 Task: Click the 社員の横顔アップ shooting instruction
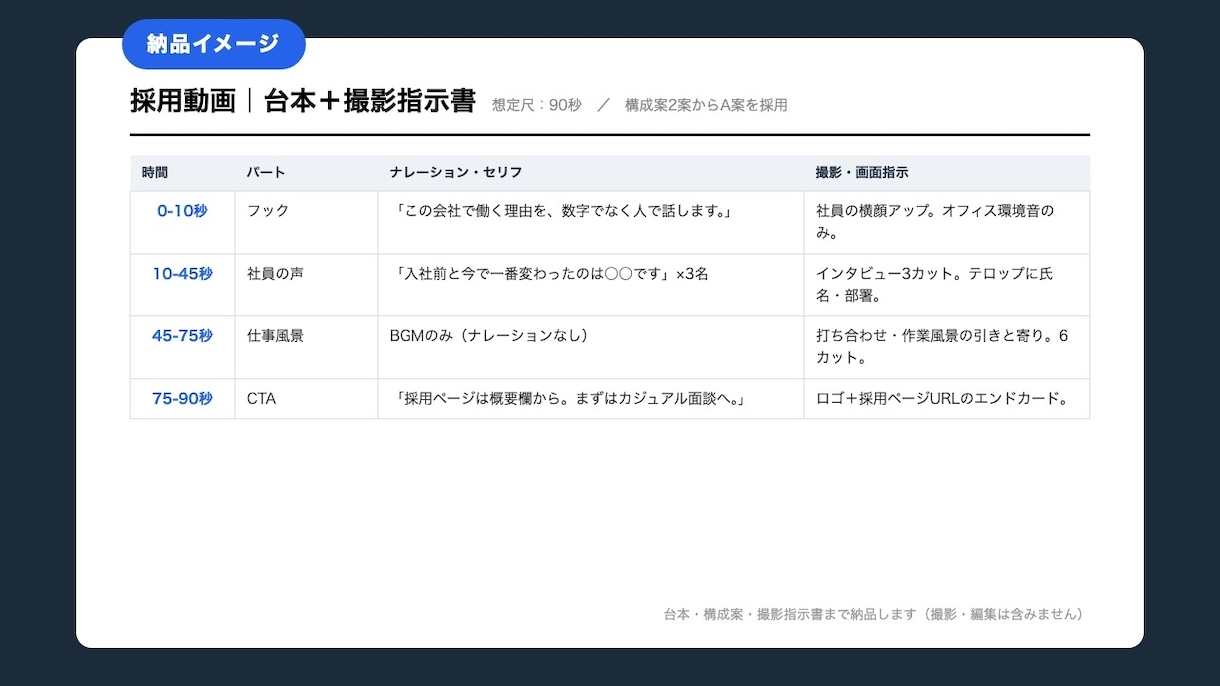click(x=947, y=222)
